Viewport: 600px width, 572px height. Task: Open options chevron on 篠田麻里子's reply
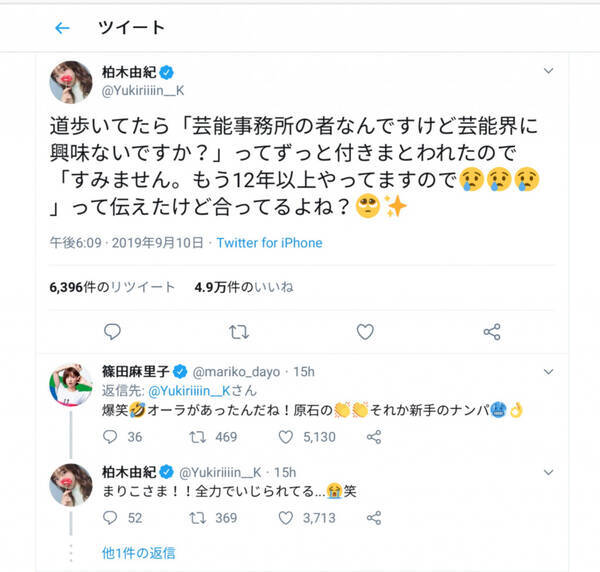[547, 373]
